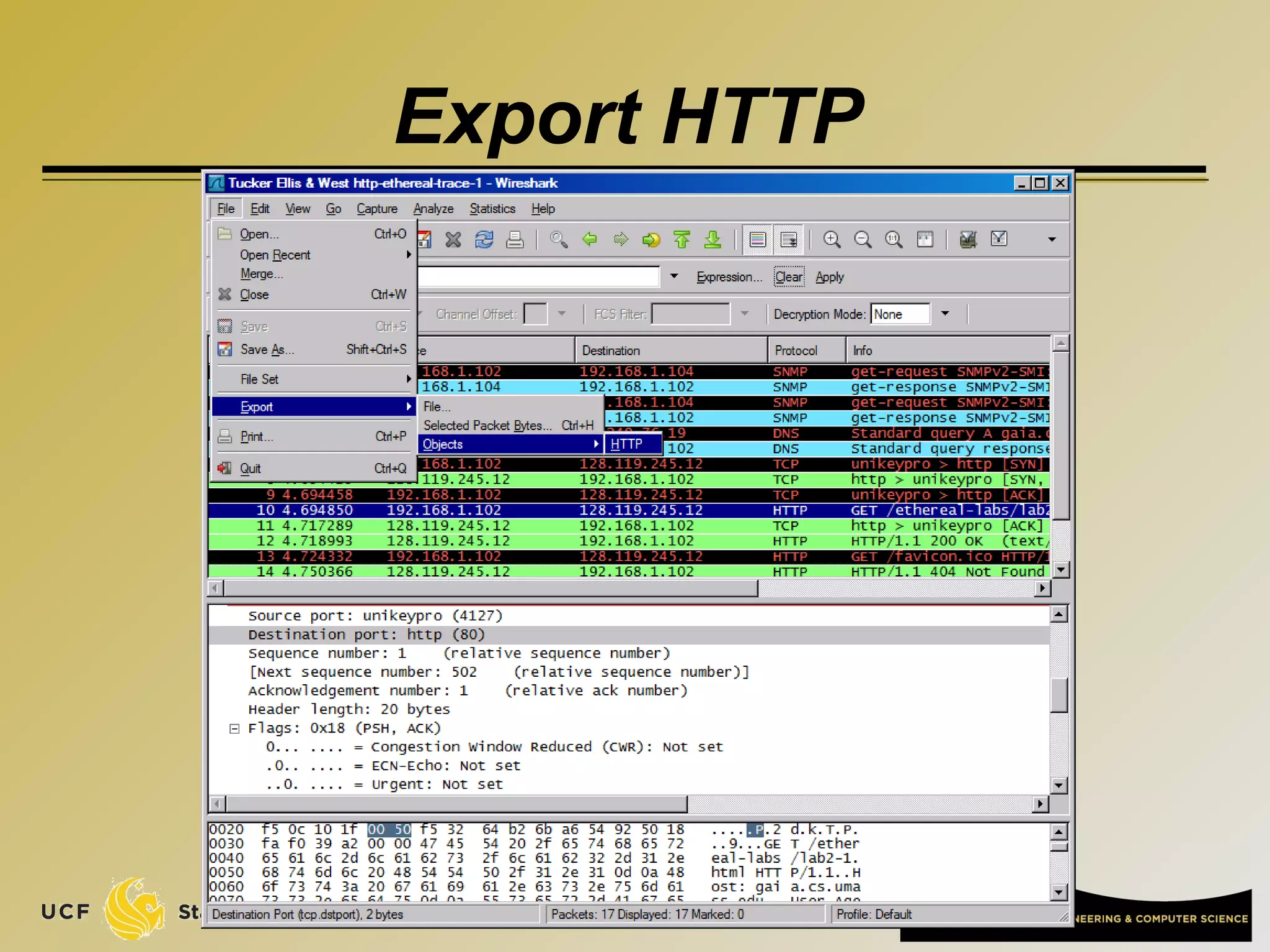Jump to first packet icon

coord(682,239)
